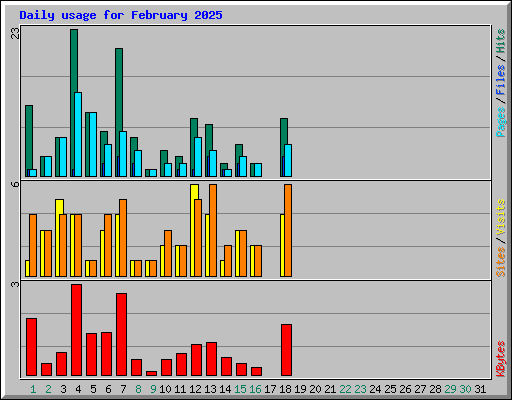
Task: Click the red KBytes bar on day 18
Action: [286, 350]
